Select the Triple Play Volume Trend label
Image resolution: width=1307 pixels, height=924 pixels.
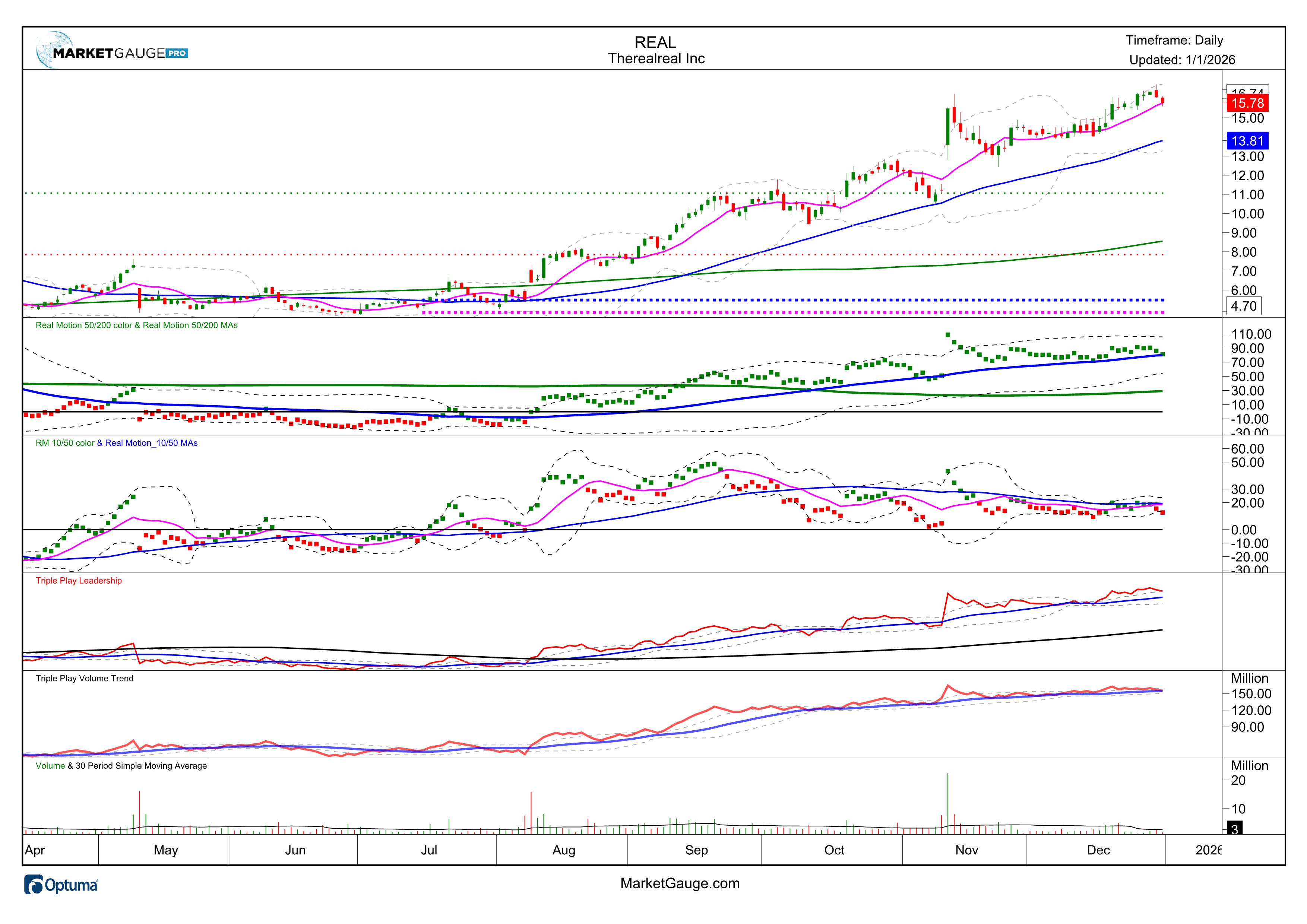click(x=84, y=678)
